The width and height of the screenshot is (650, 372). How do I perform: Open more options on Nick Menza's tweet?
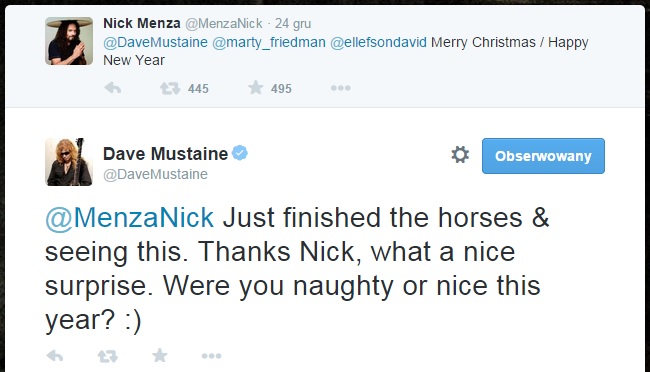point(341,88)
